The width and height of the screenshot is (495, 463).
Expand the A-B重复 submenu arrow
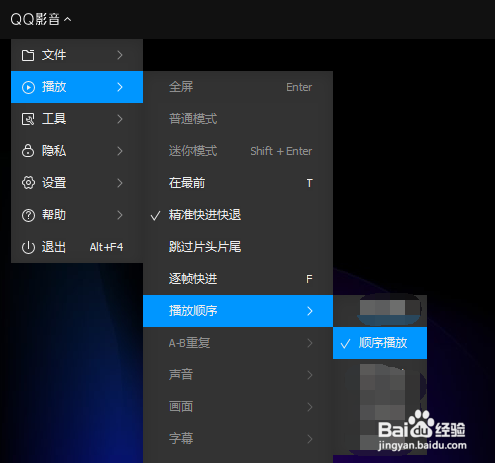click(x=310, y=343)
